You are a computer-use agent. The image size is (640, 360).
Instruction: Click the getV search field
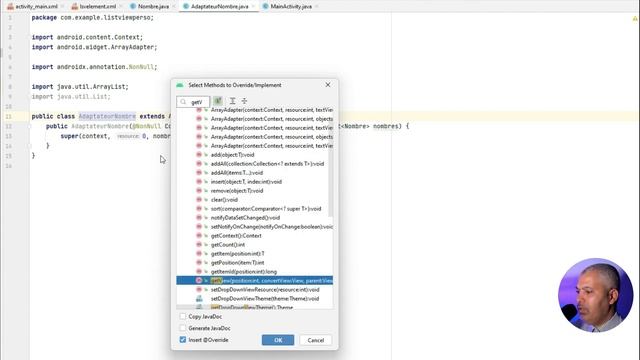(x=193, y=102)
